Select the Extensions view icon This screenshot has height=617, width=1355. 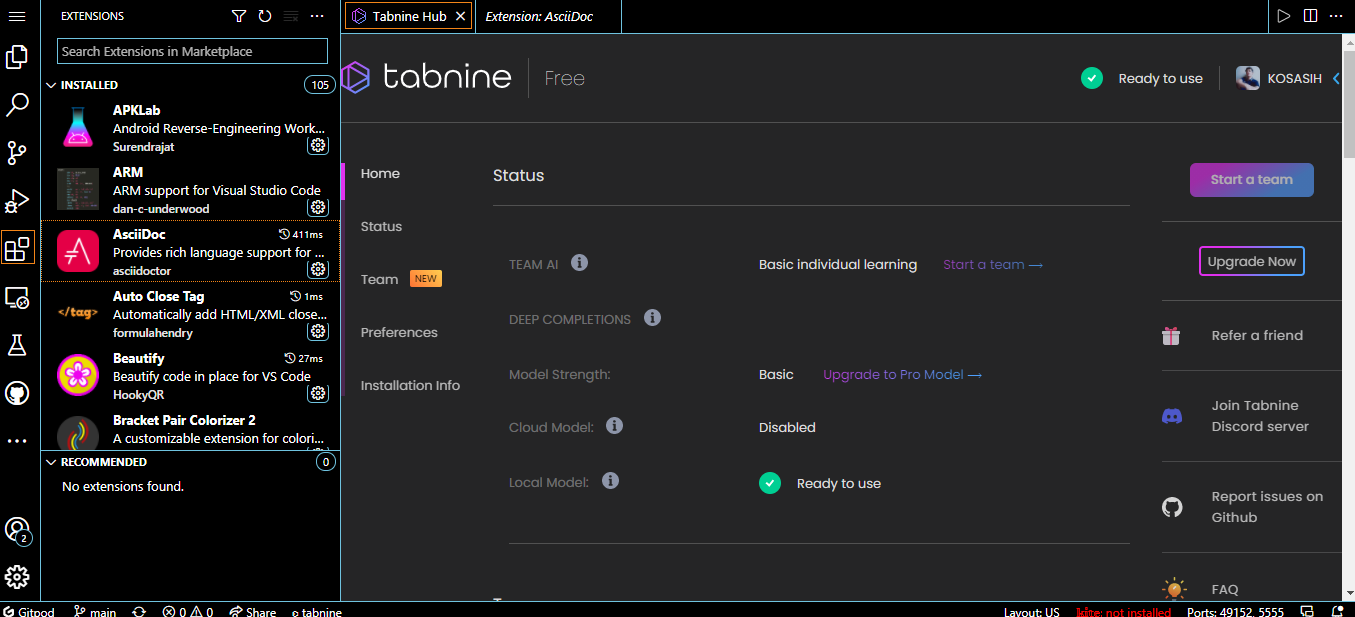click(17, 247)
